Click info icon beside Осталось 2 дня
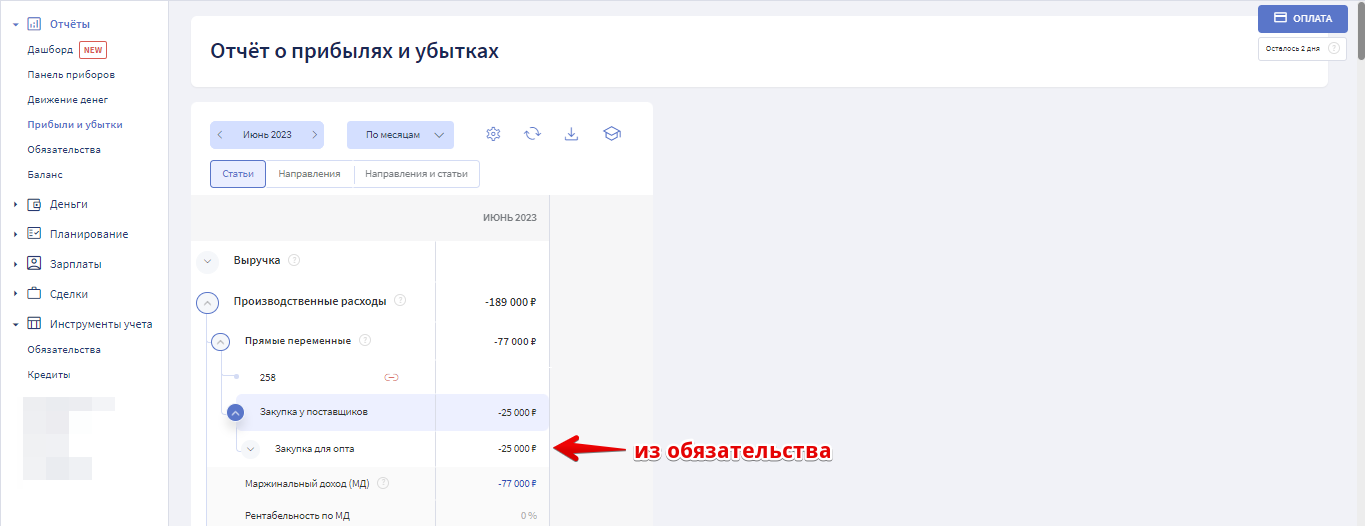The height and width of the screenshot is (526, 1365). [1334, 48]
